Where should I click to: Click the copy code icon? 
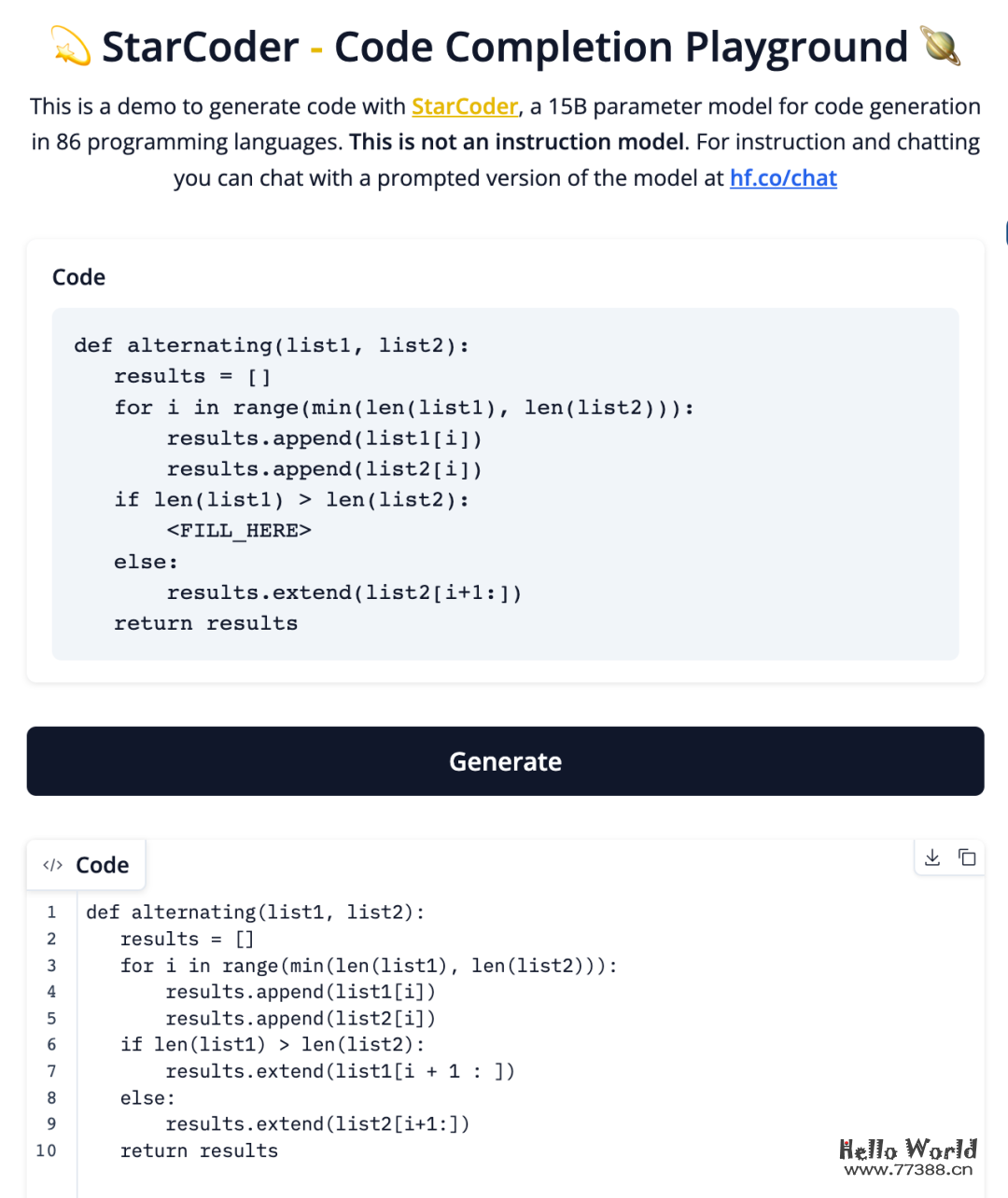(967, 857)
